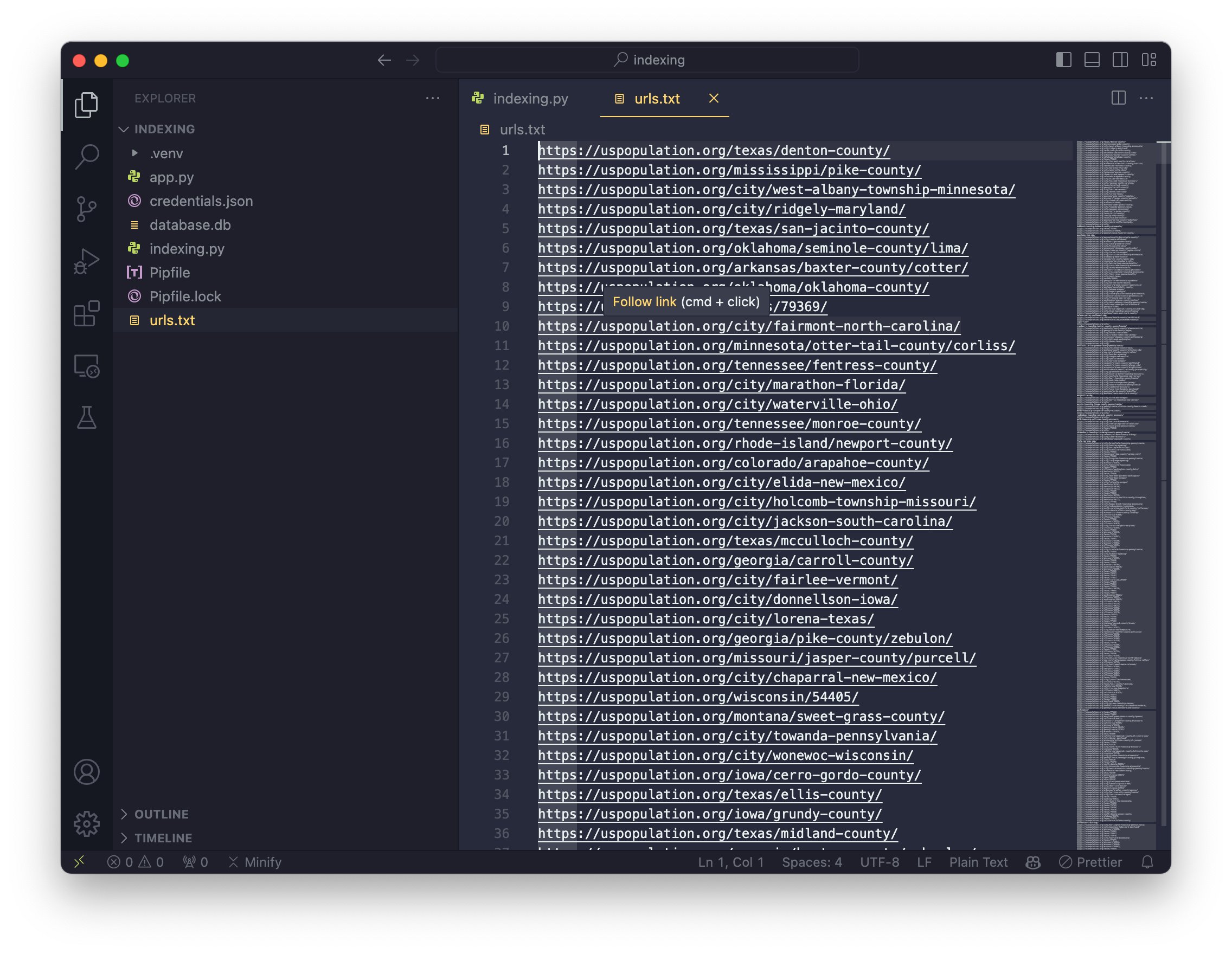Open the Accounts menu
This screenshot has height=954, width=1232.
click(x=86, y=772)
